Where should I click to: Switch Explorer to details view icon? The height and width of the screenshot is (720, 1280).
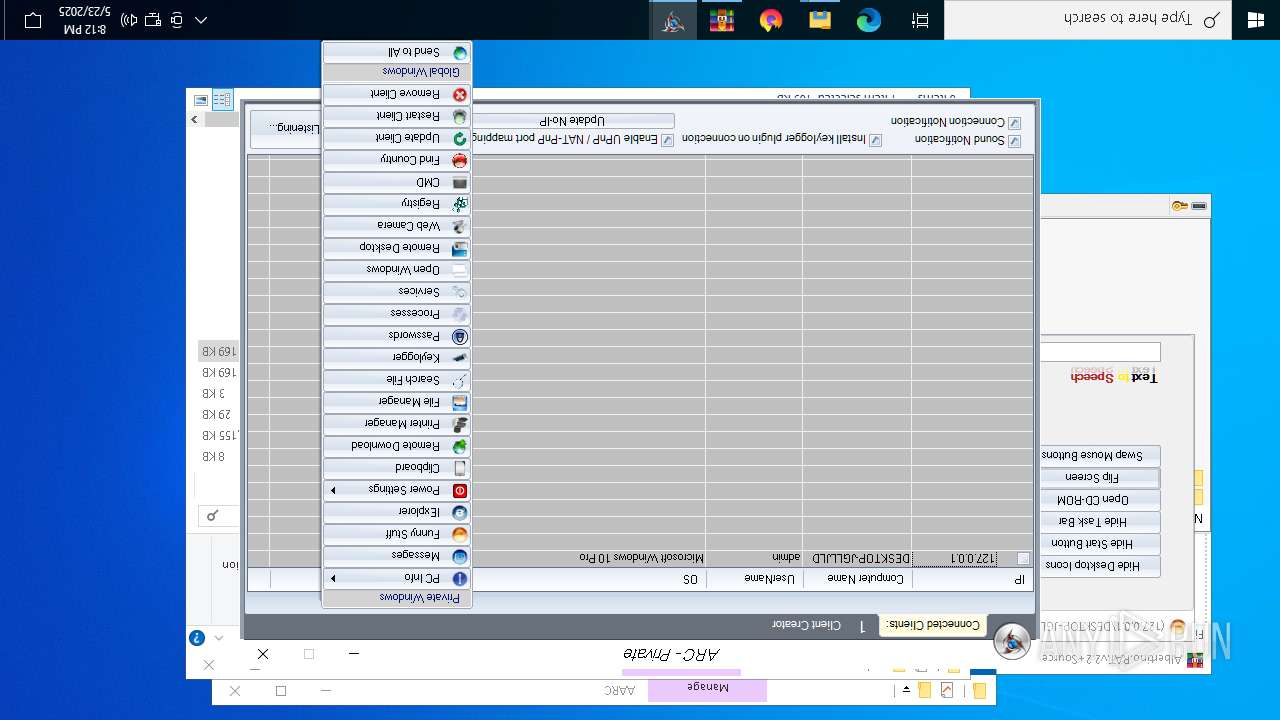222,100
